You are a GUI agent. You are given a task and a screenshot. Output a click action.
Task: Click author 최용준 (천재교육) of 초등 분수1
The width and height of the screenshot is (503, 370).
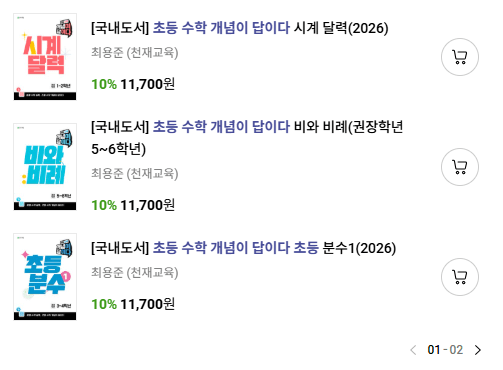pyautogui.click(x=135, y=272)
